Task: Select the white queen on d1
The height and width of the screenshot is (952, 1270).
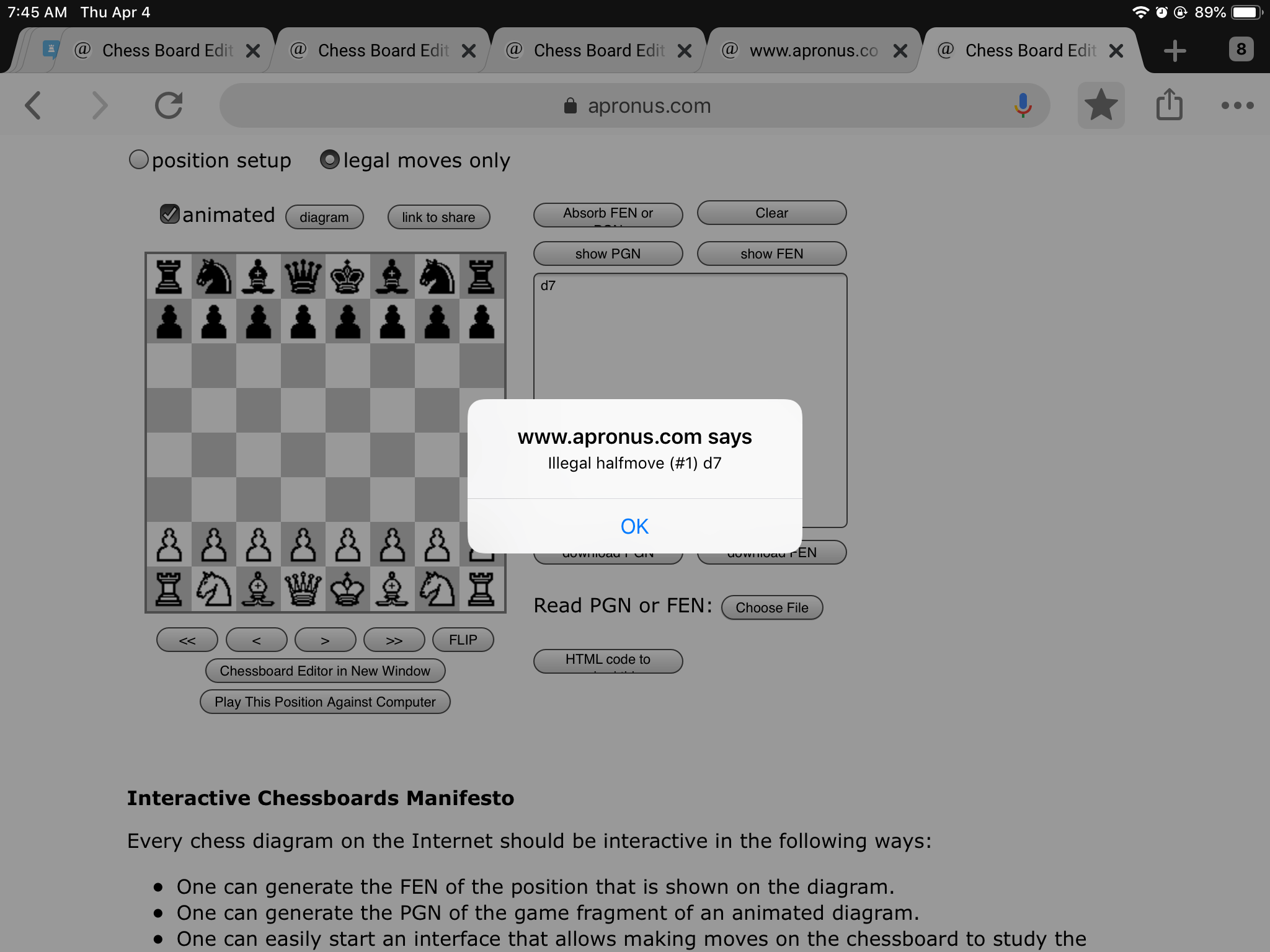Action: coord(303,589)
